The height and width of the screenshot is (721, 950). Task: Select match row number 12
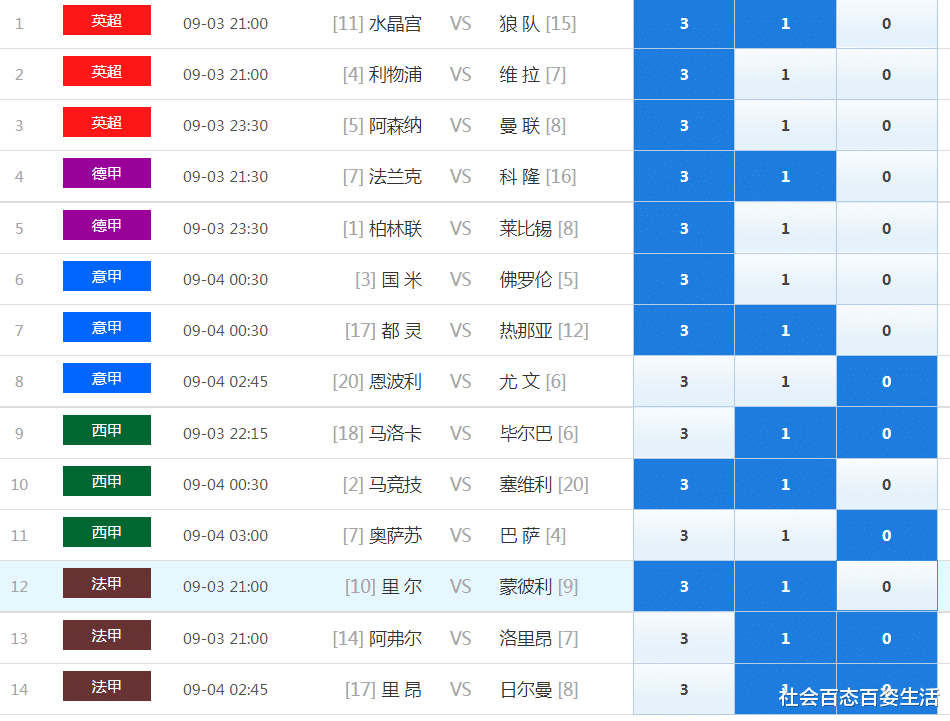click(19, 586)
